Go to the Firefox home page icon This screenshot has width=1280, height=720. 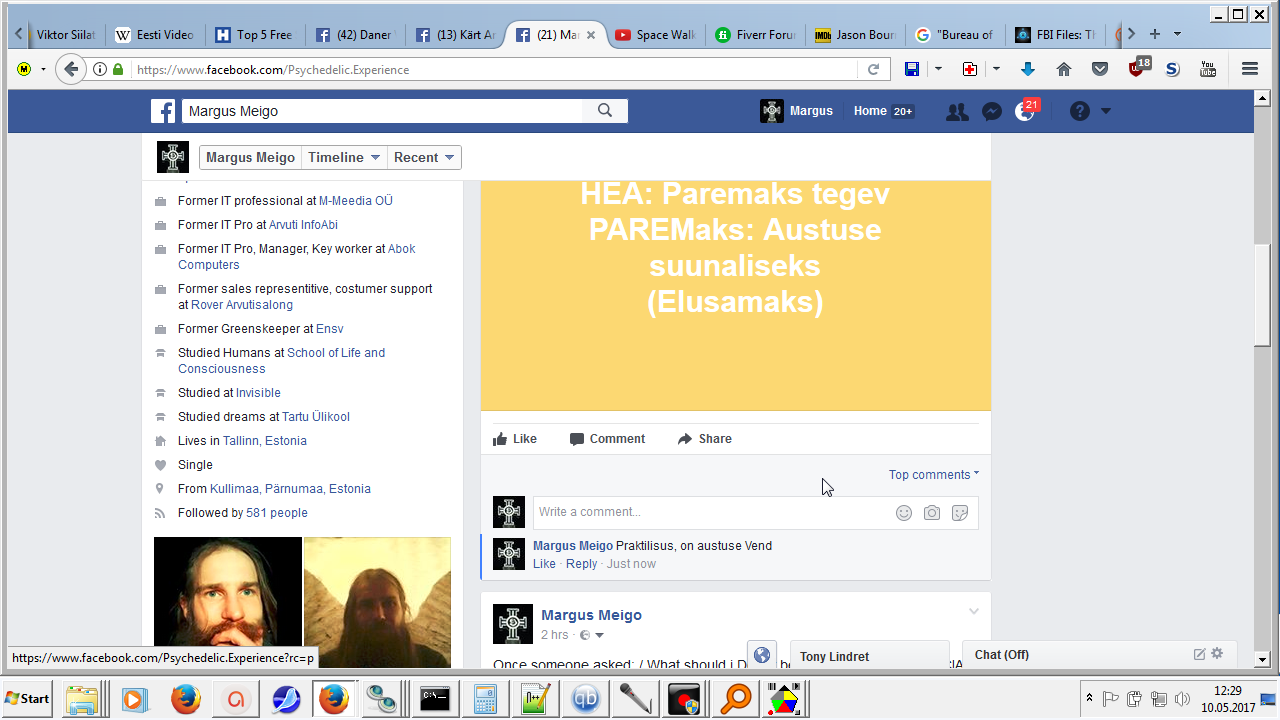click(x=1064, y=69)
